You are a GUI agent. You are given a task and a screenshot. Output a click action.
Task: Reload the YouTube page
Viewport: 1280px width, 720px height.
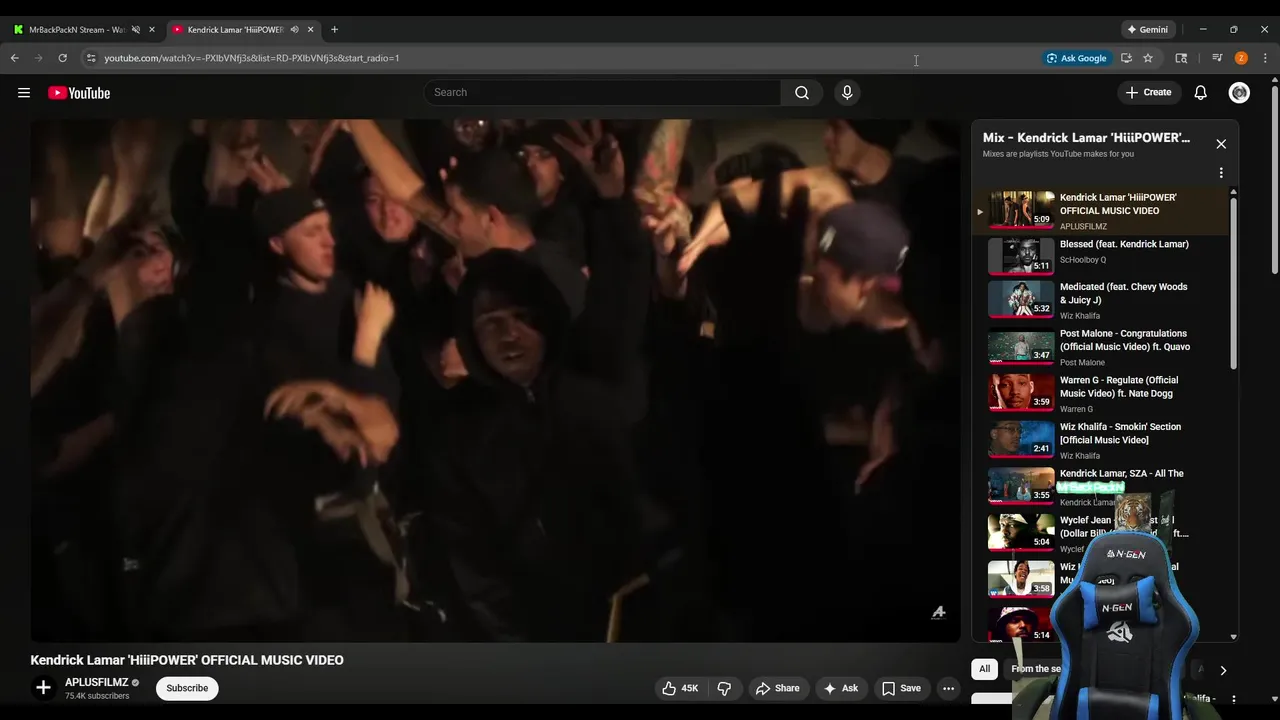coord(62,58)
